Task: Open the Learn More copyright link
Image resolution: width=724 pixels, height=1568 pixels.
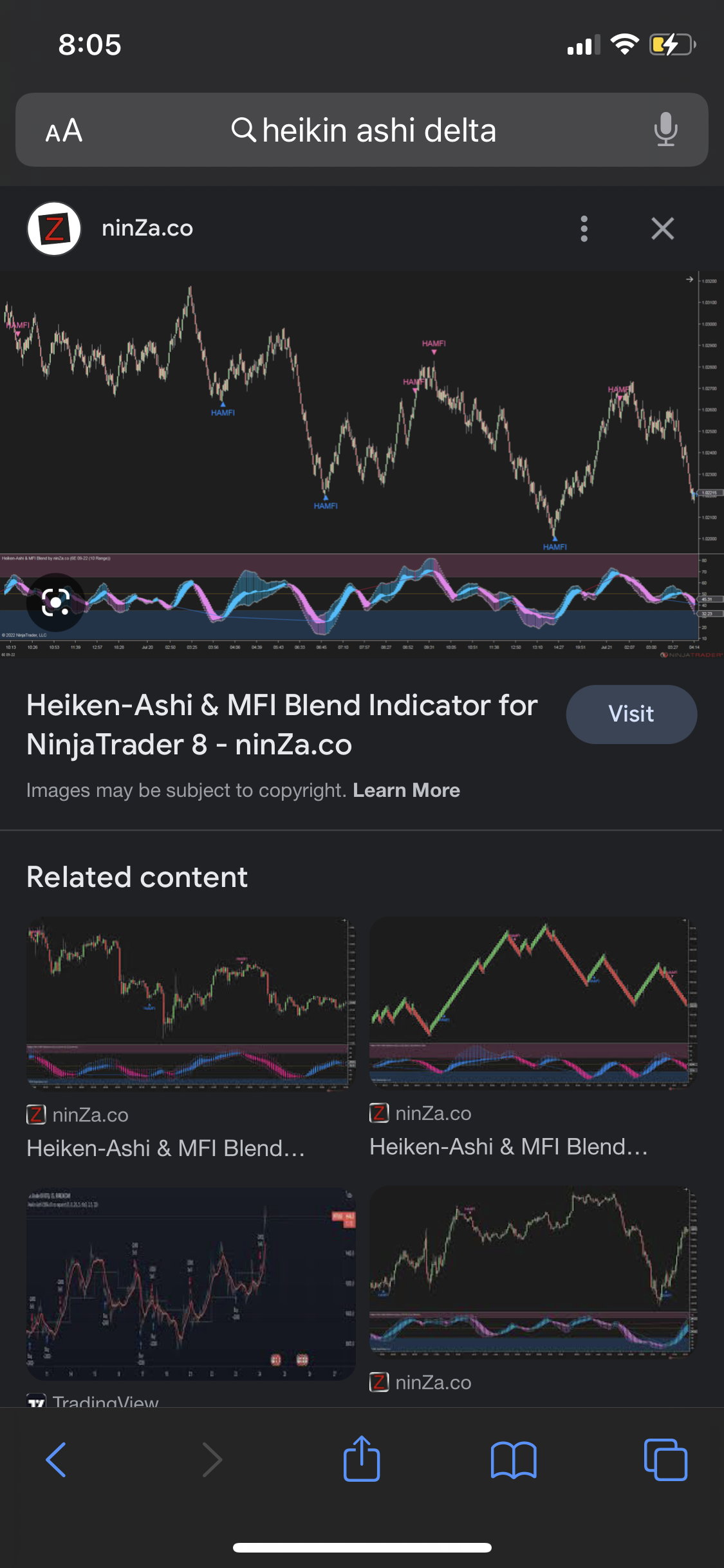Action: pos(406,790)
